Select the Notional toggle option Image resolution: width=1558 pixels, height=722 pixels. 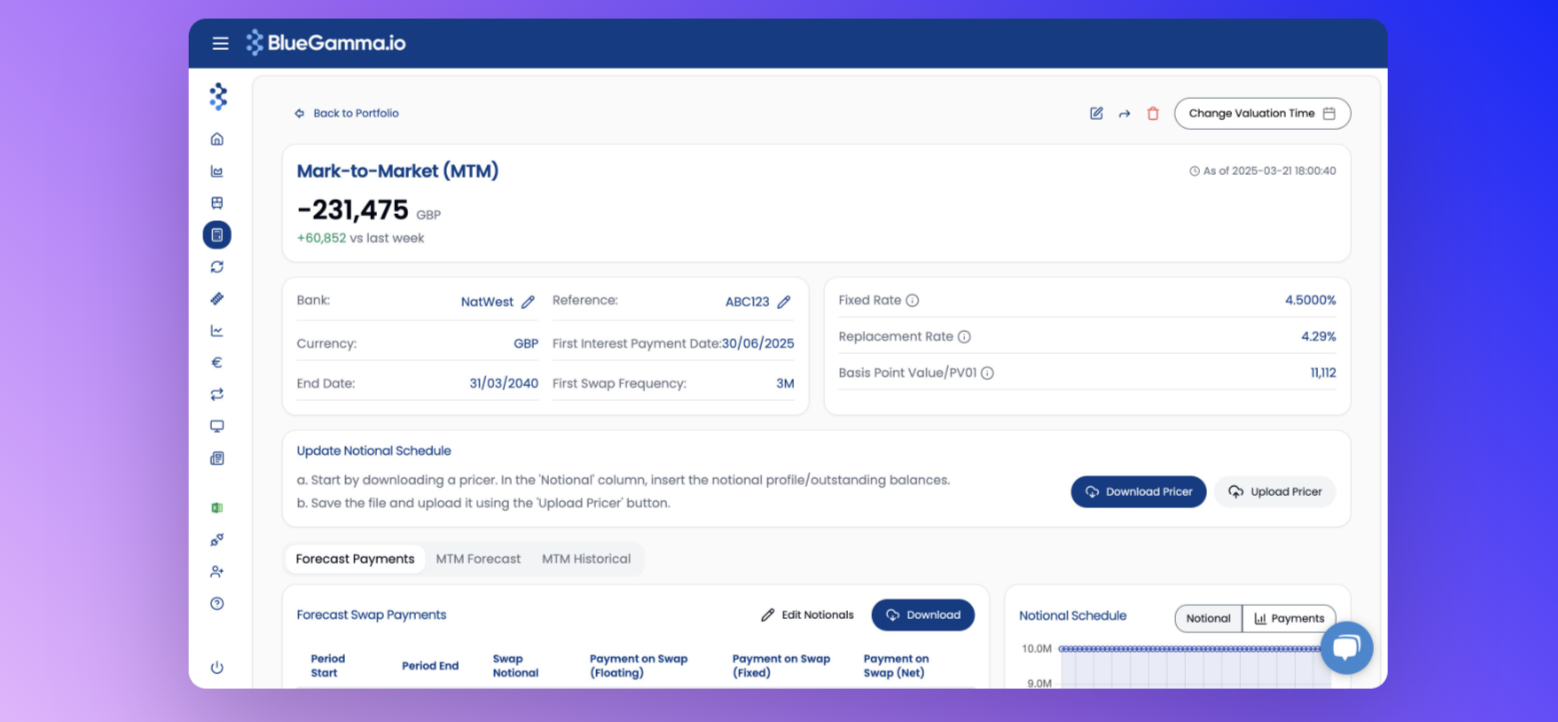[x=1208, y=618]
